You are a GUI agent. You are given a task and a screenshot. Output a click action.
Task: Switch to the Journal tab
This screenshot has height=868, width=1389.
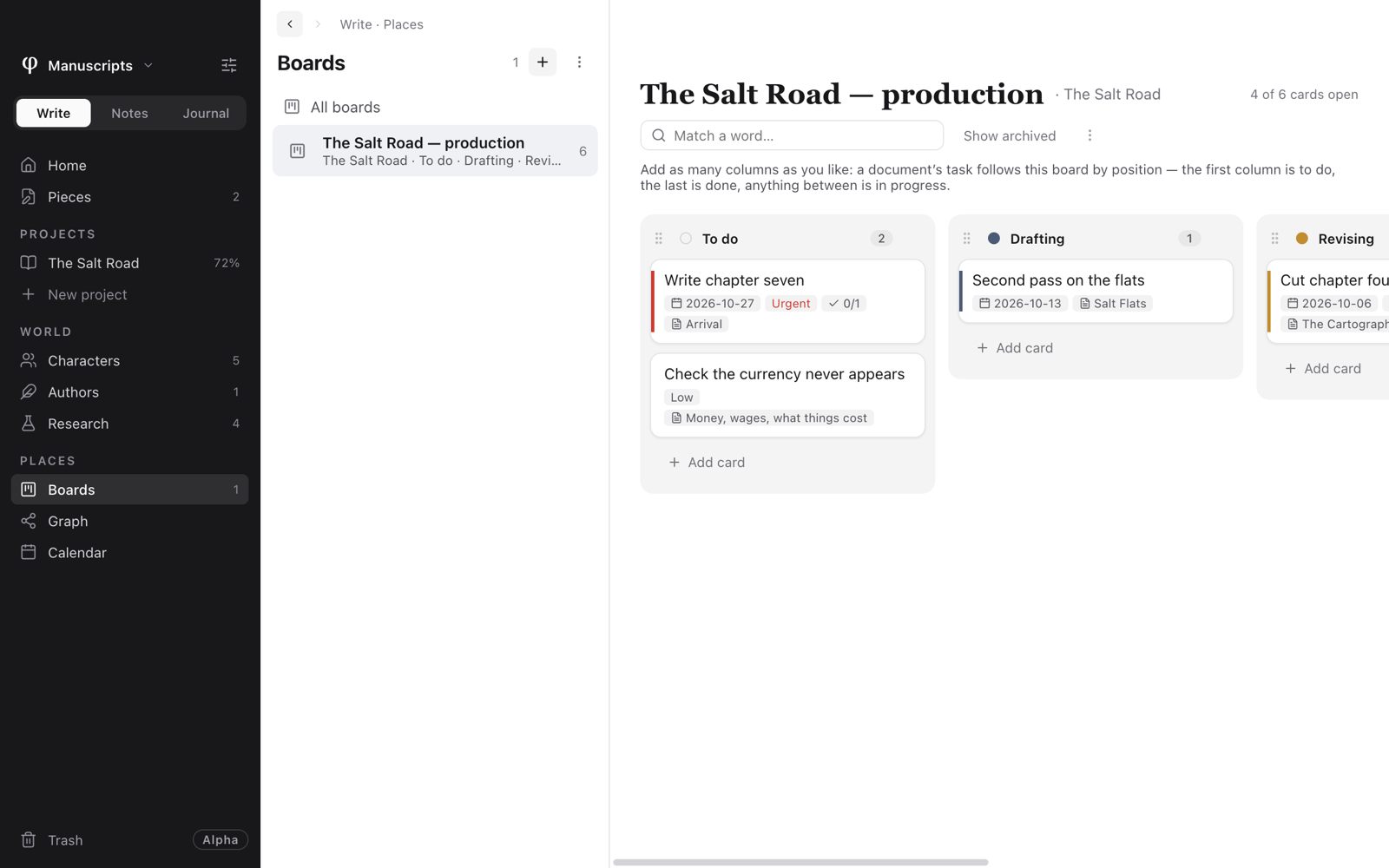pyautogui.click(x=206, y=113)
